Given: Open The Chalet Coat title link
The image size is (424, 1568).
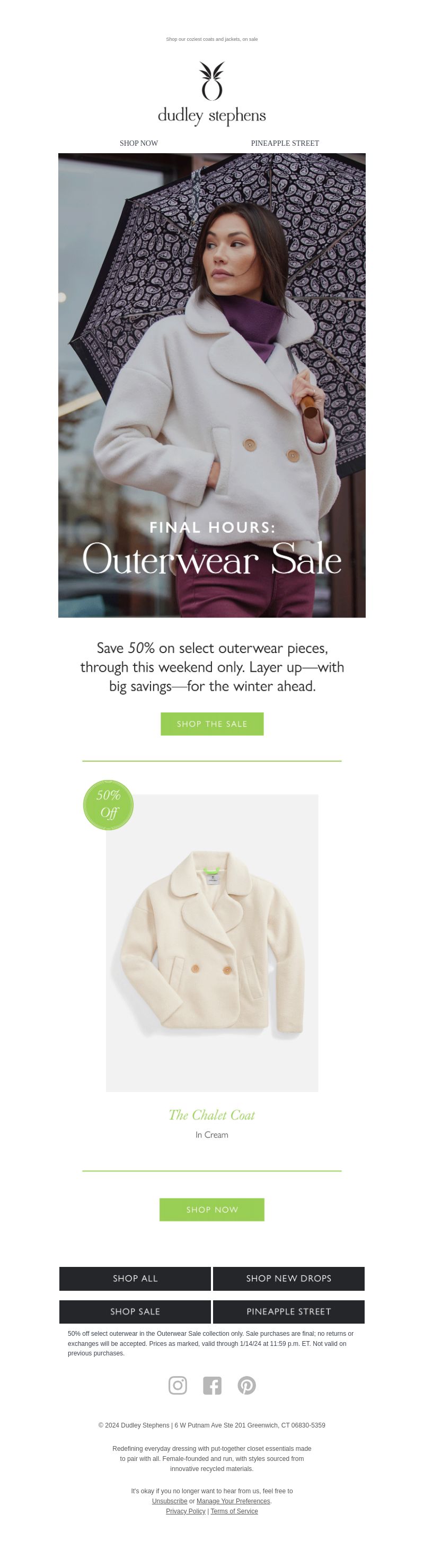Looking at the screenshot, I should [211, 1115].
